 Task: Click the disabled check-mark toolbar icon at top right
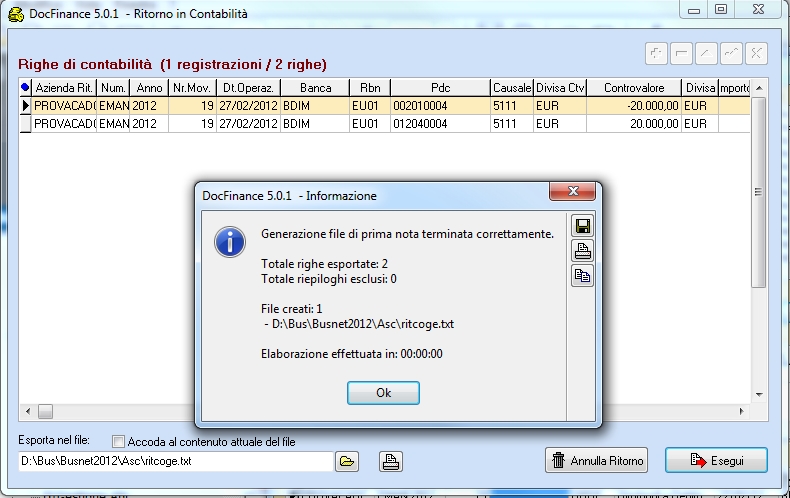tap(731, 53)
